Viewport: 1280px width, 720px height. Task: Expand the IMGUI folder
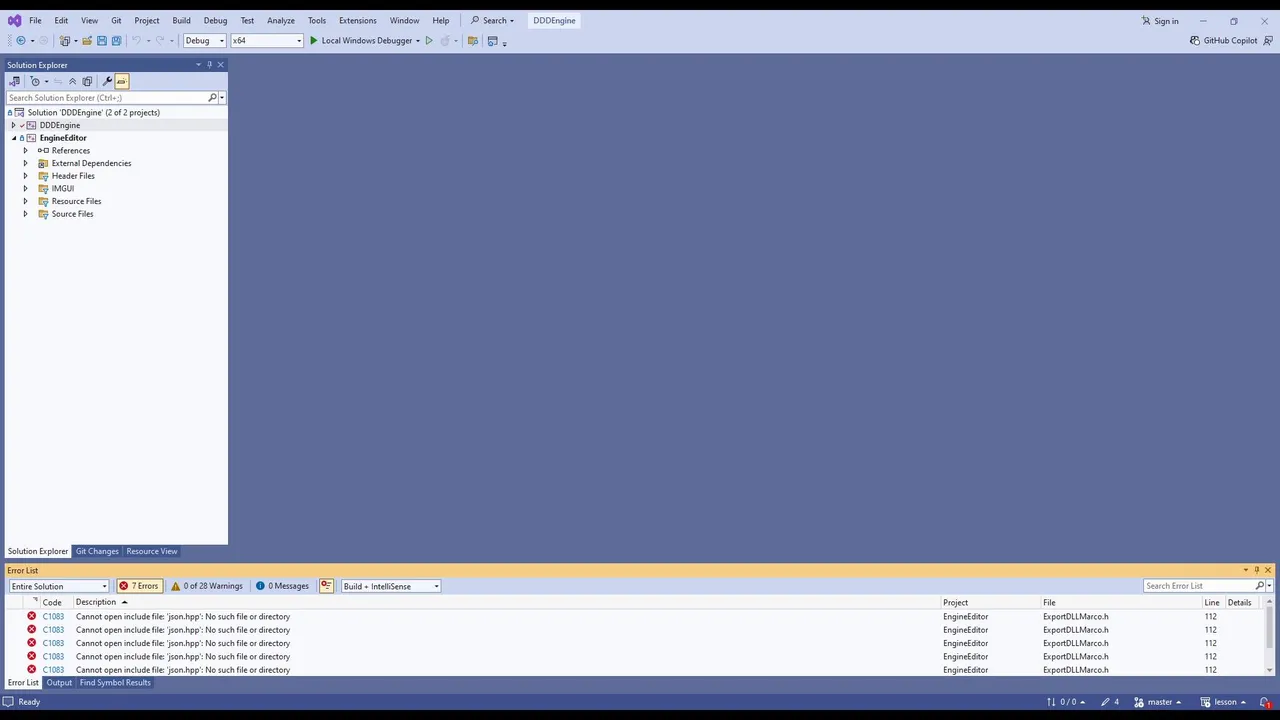point(26,189)
